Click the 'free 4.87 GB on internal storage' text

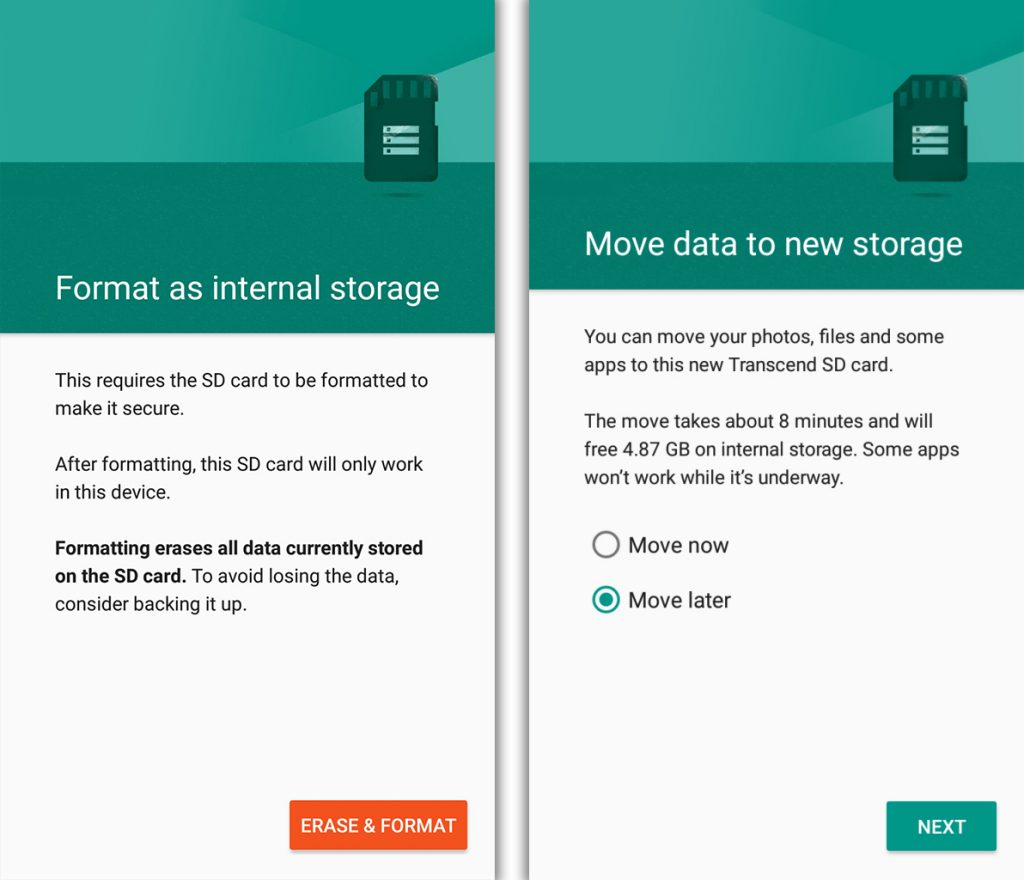(720, 449)
